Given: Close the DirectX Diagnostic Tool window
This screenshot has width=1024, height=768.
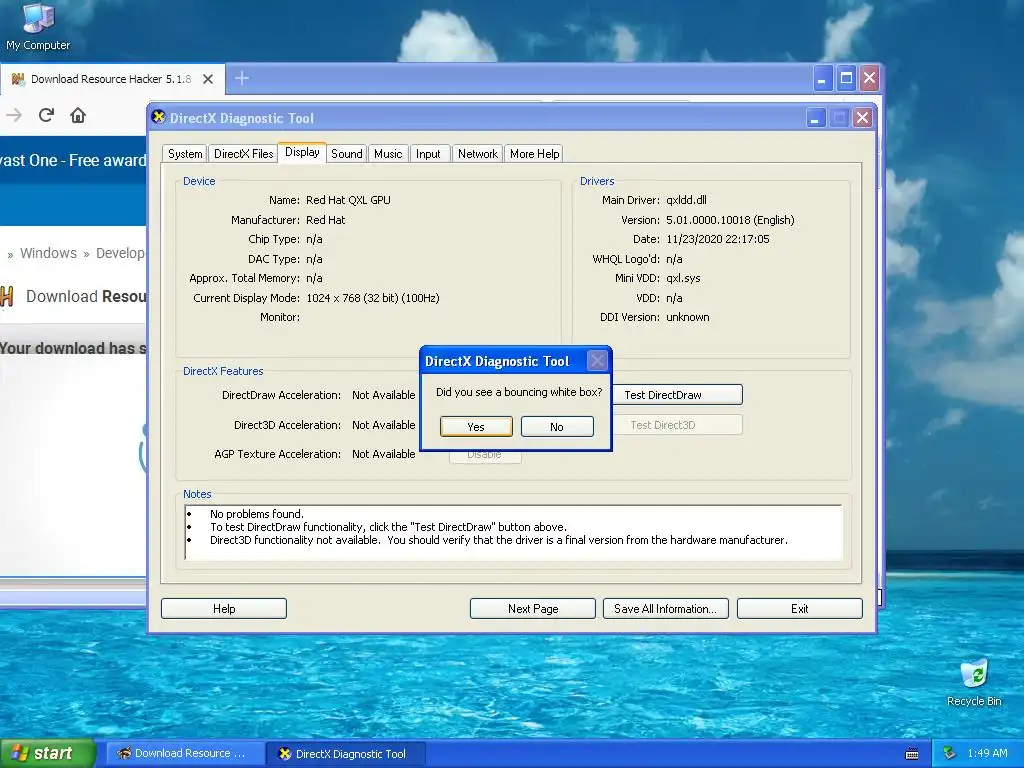Looking at the screenshot, I should [x=862, y=118].
